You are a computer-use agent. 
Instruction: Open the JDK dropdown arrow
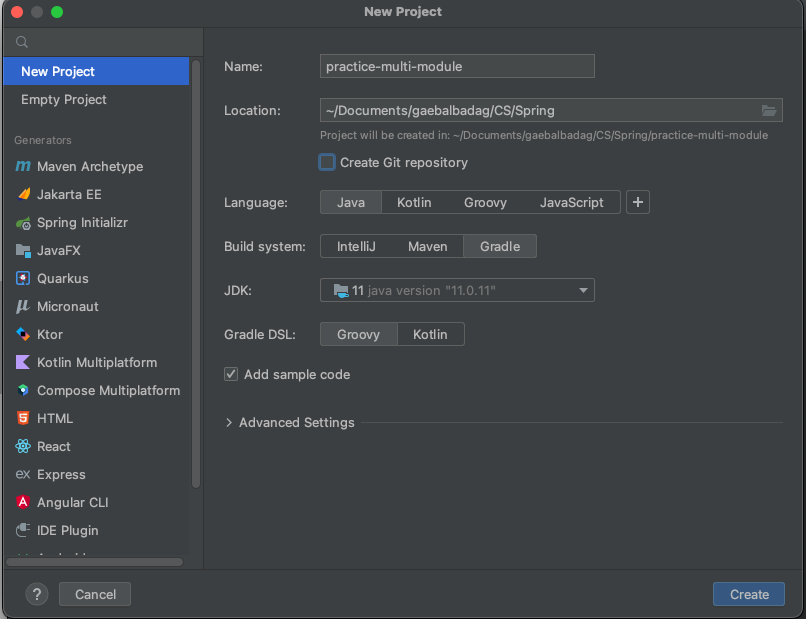pos(583,290)
